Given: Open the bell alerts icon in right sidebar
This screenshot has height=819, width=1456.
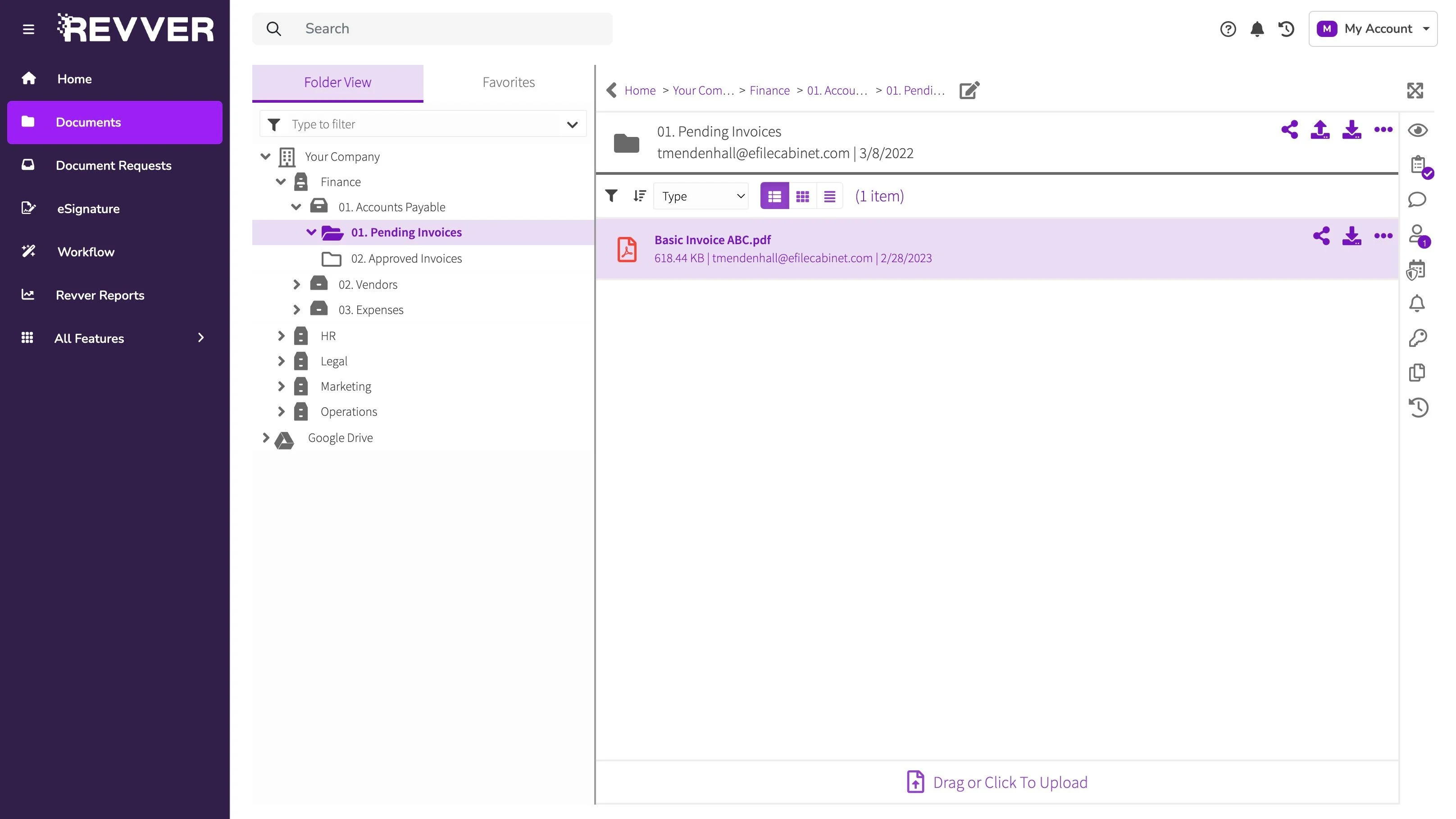Looking at the screenshot, I should 1416,304.
